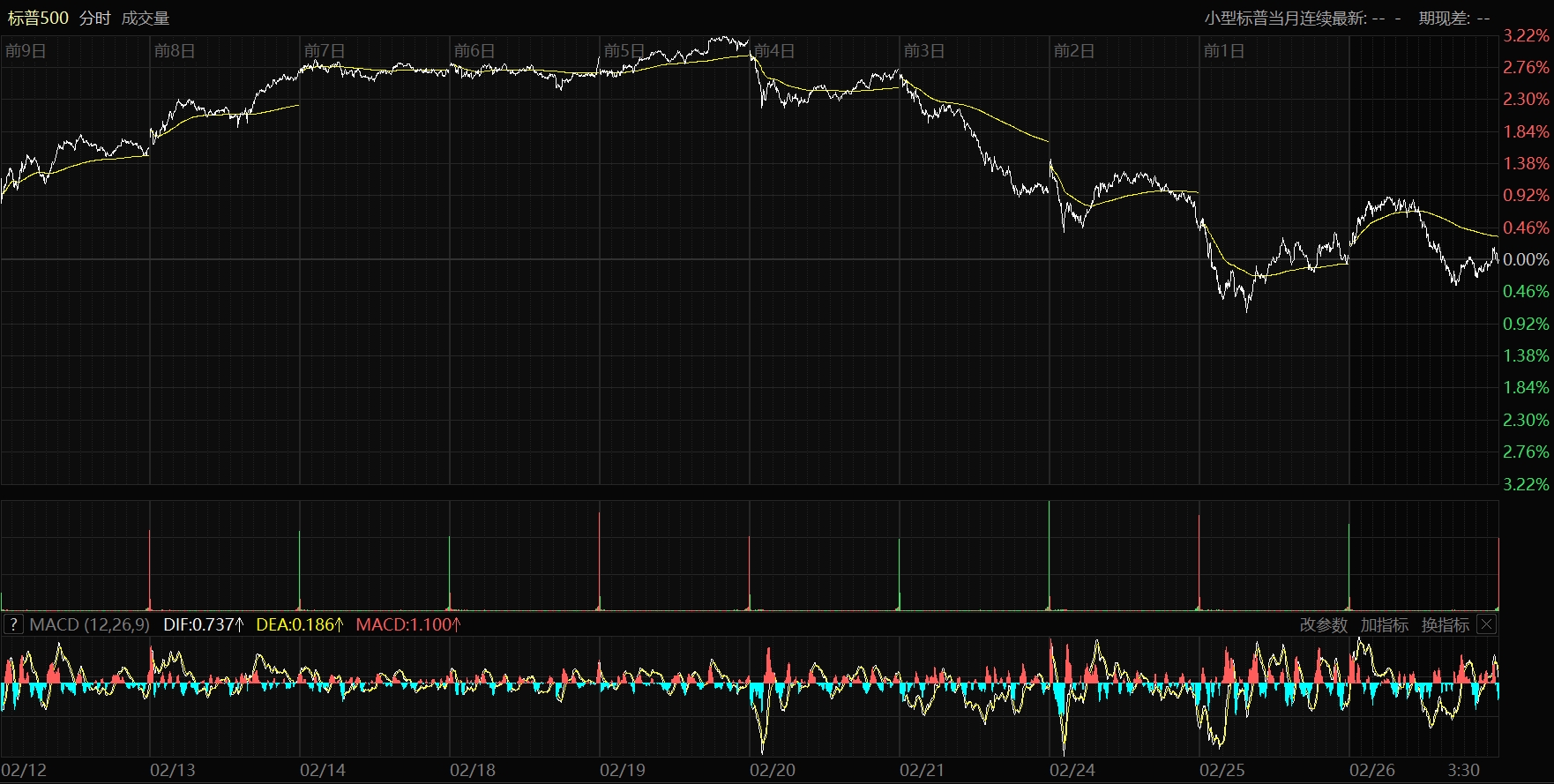
Task: Click the 02/20 date on the time axis
Action: click(x=773, y=770)
